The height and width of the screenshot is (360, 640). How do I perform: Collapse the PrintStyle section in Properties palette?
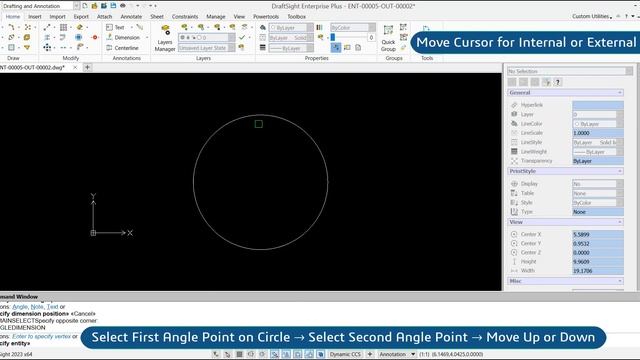pos(620,171)
